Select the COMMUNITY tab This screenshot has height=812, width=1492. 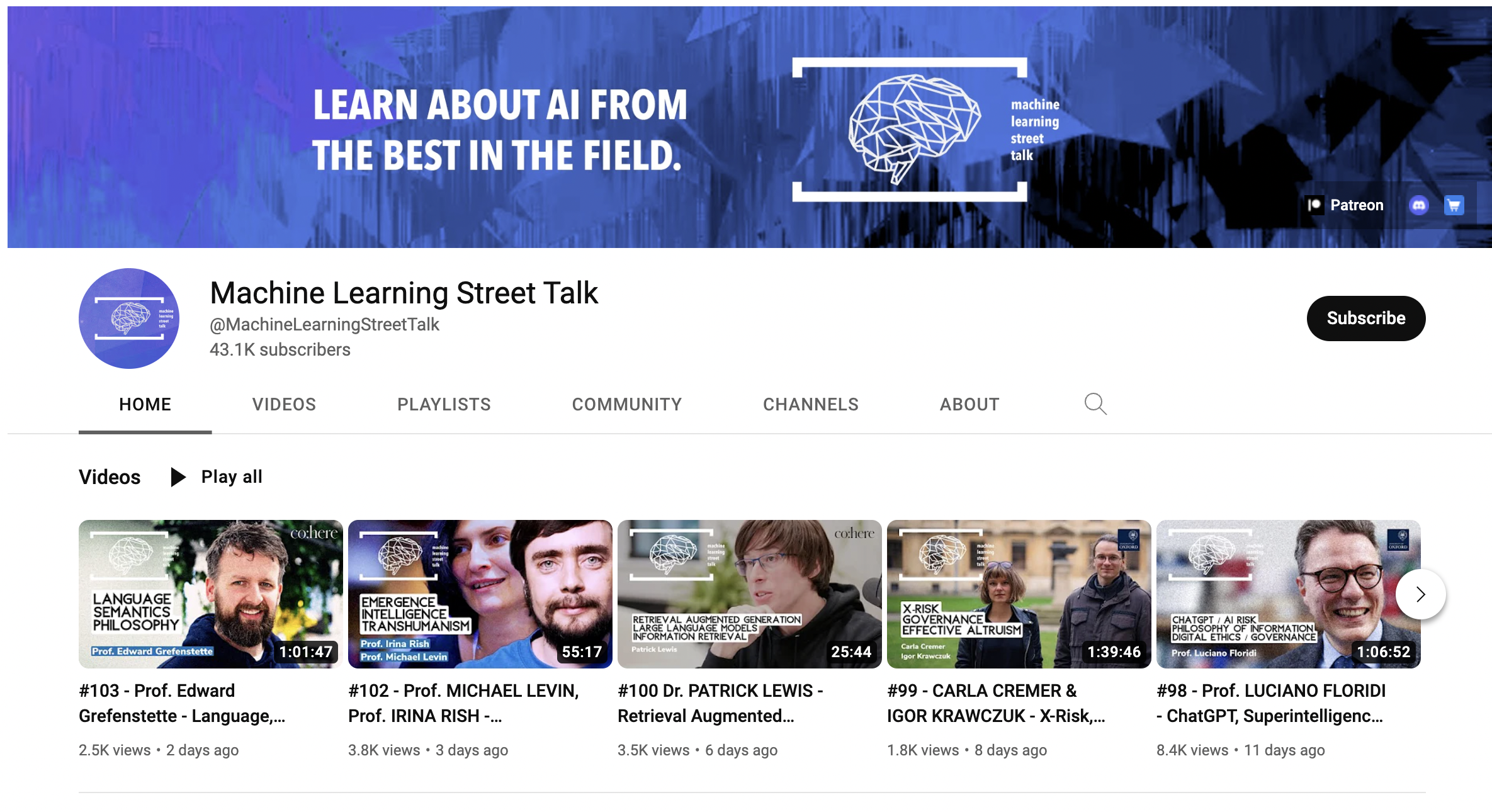[x=626, y=404]
